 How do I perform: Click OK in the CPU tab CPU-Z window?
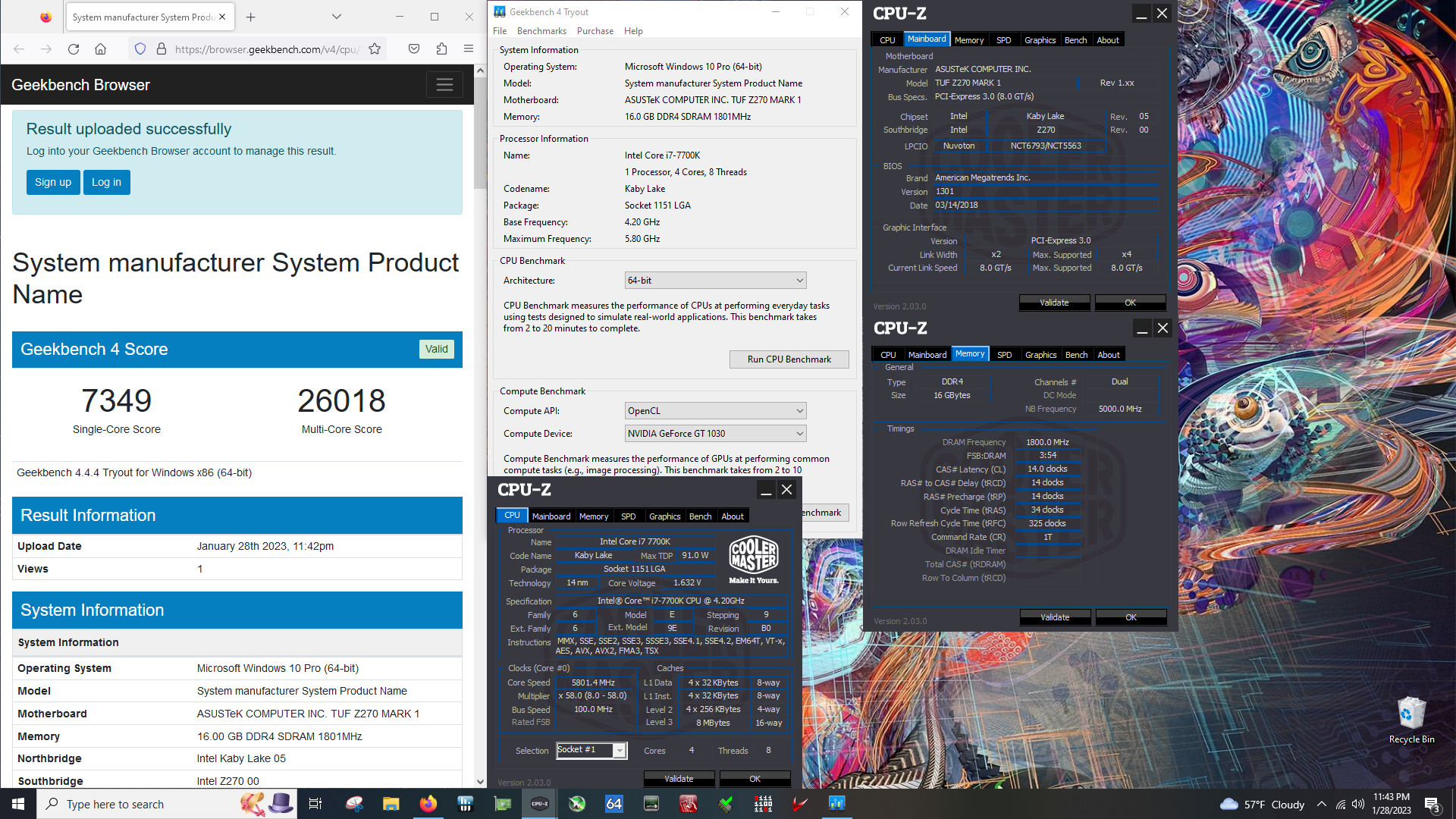coord(755,779)
